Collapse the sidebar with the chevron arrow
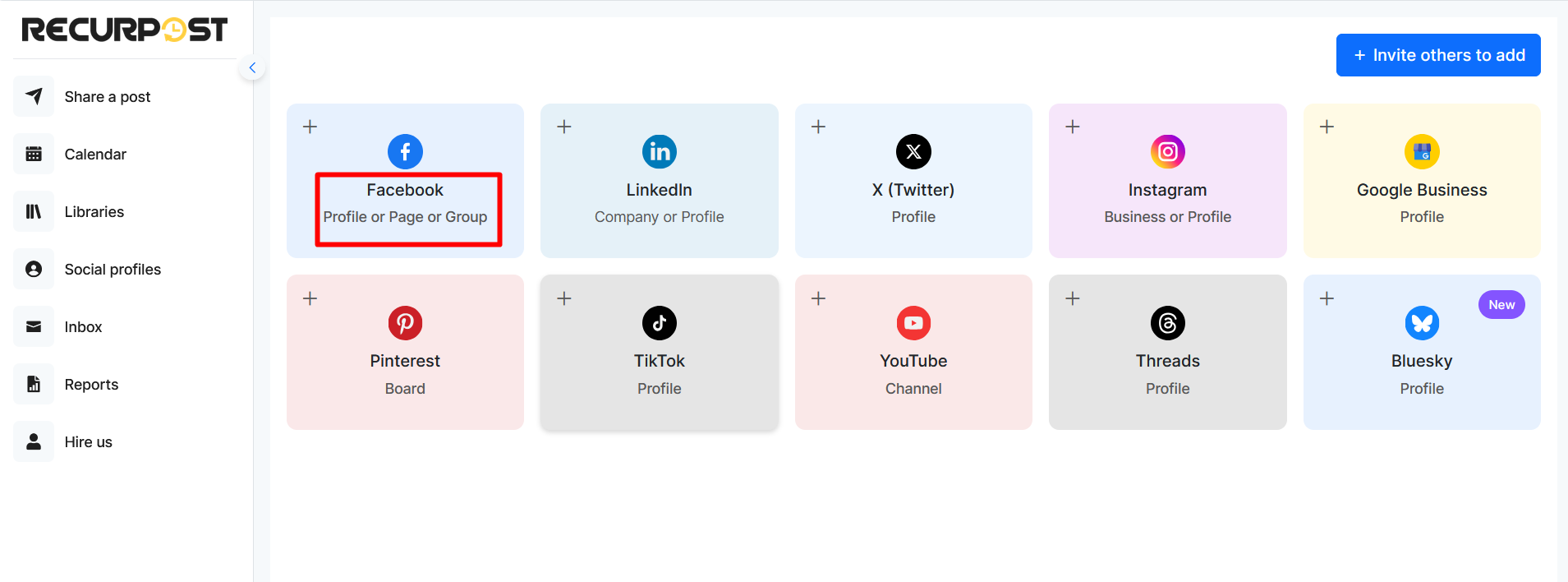The height and width of the screenshot is (582, 1568). coord(252,67)
